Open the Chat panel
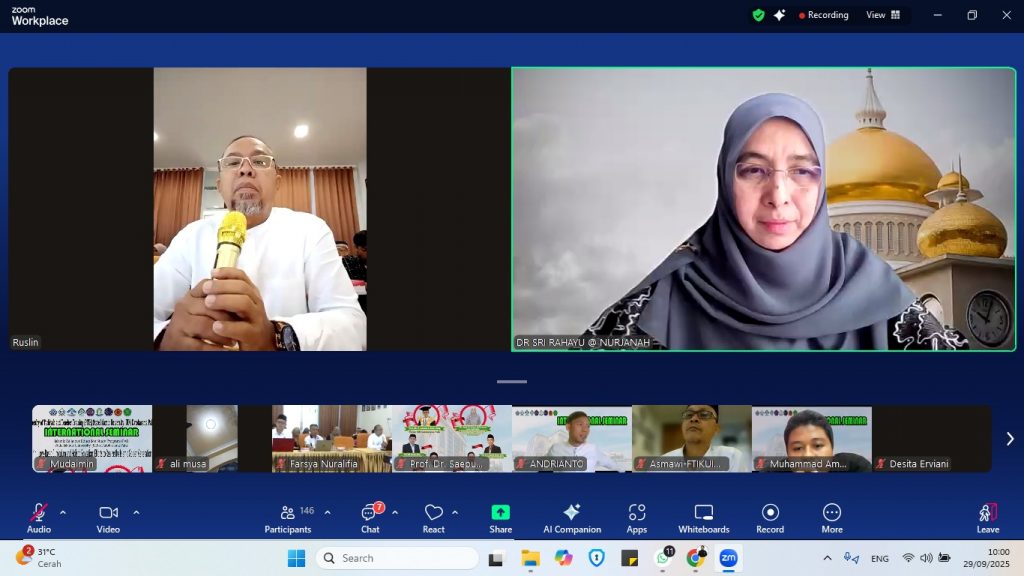The image size is (1024, 576). 370,516
